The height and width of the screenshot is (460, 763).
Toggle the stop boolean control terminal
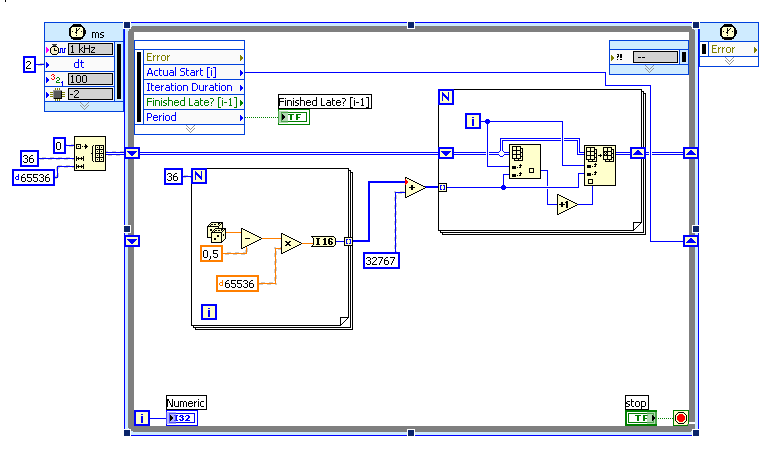(641, 418)
